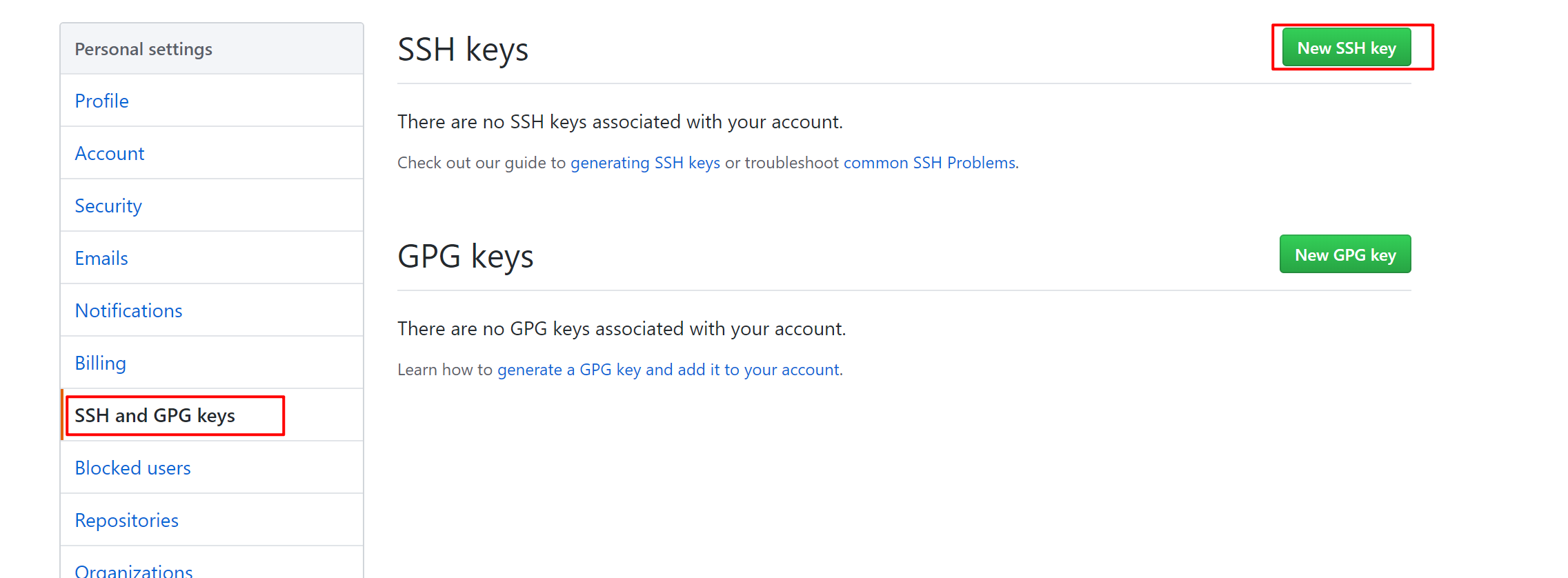The height and width of the screenshot is (578, 1568).
Task: Click the New SSH key button
Action: pos(1344,47)
